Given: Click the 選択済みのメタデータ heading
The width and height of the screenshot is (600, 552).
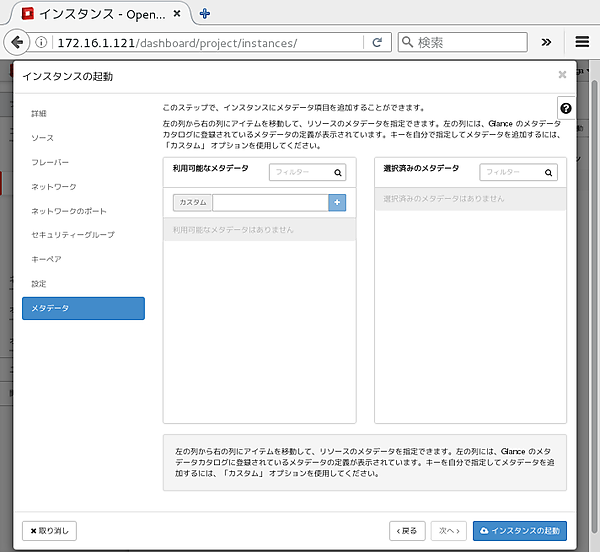Looking at the screenshot, I should tap(421, 168).
